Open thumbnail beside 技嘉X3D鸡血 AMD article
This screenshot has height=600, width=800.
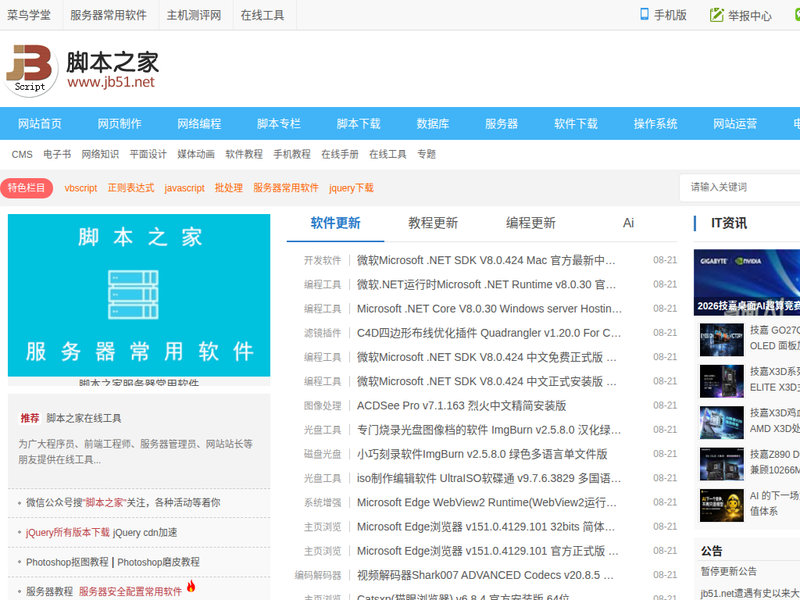(721, 422)
